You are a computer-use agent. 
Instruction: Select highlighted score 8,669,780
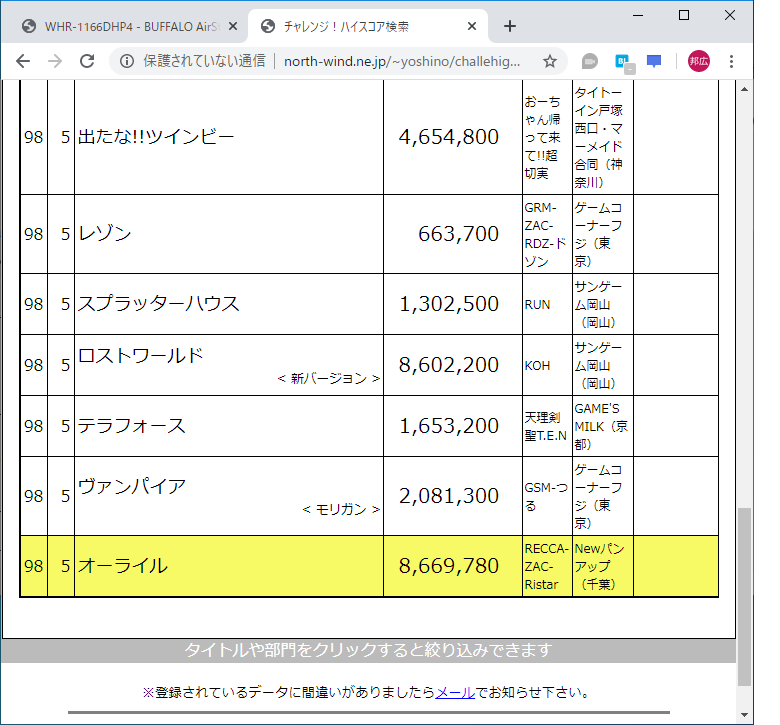click(x=449, y=566)
